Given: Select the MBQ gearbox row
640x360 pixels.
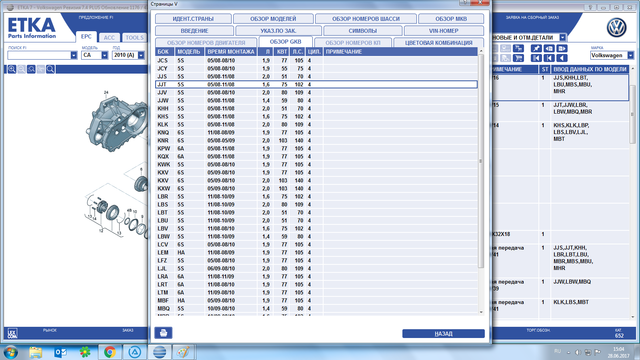Looking at the screenshot, I should point(316,309).
